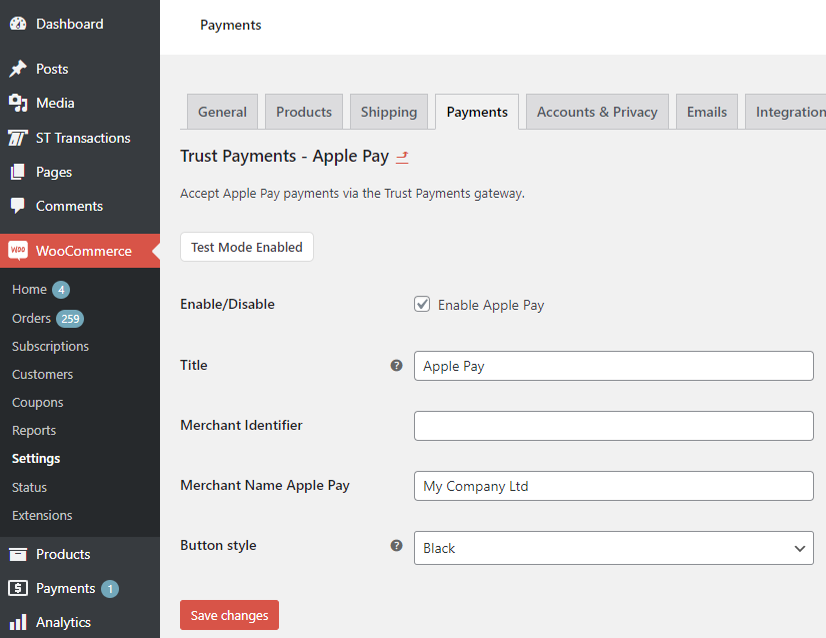Switch to the Shipping tab
Image resolution: width=826 pixels, height=638 pixels.
[x=389, y=112]
